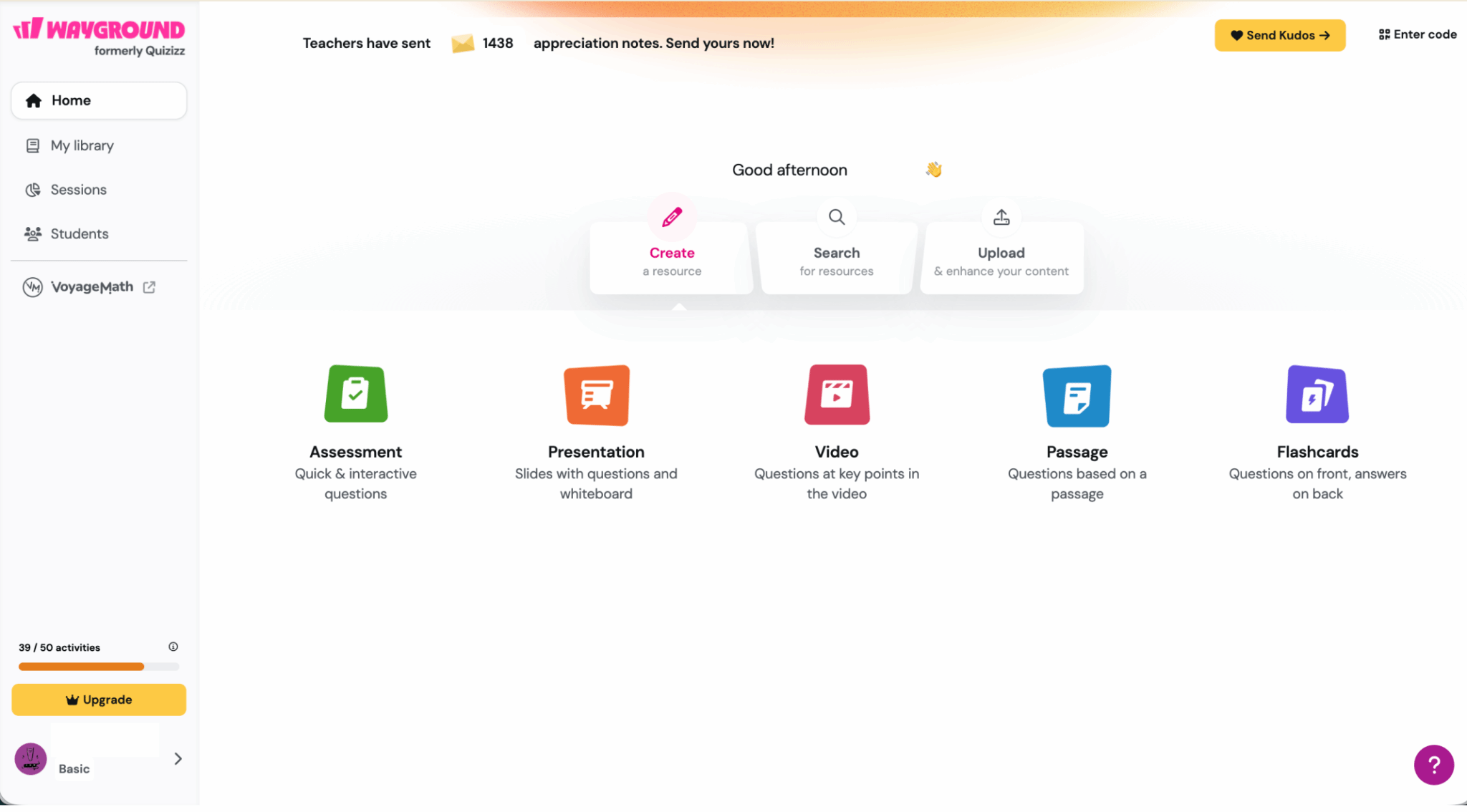Screen dimensions: 1467x812
Task: Open the purple help question mark
Action: [x=1433, y=765]
